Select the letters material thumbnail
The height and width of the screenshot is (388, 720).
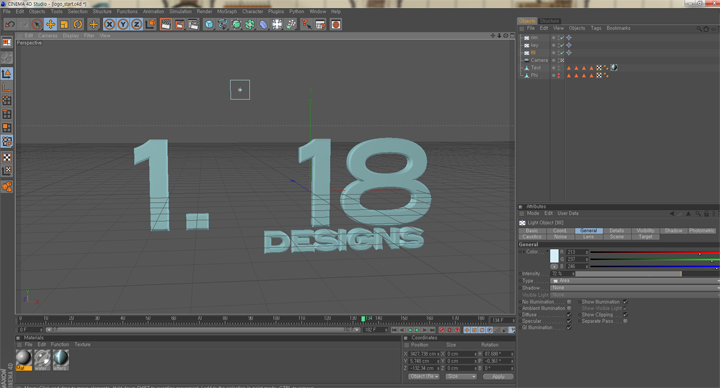[x=60, y=359]
